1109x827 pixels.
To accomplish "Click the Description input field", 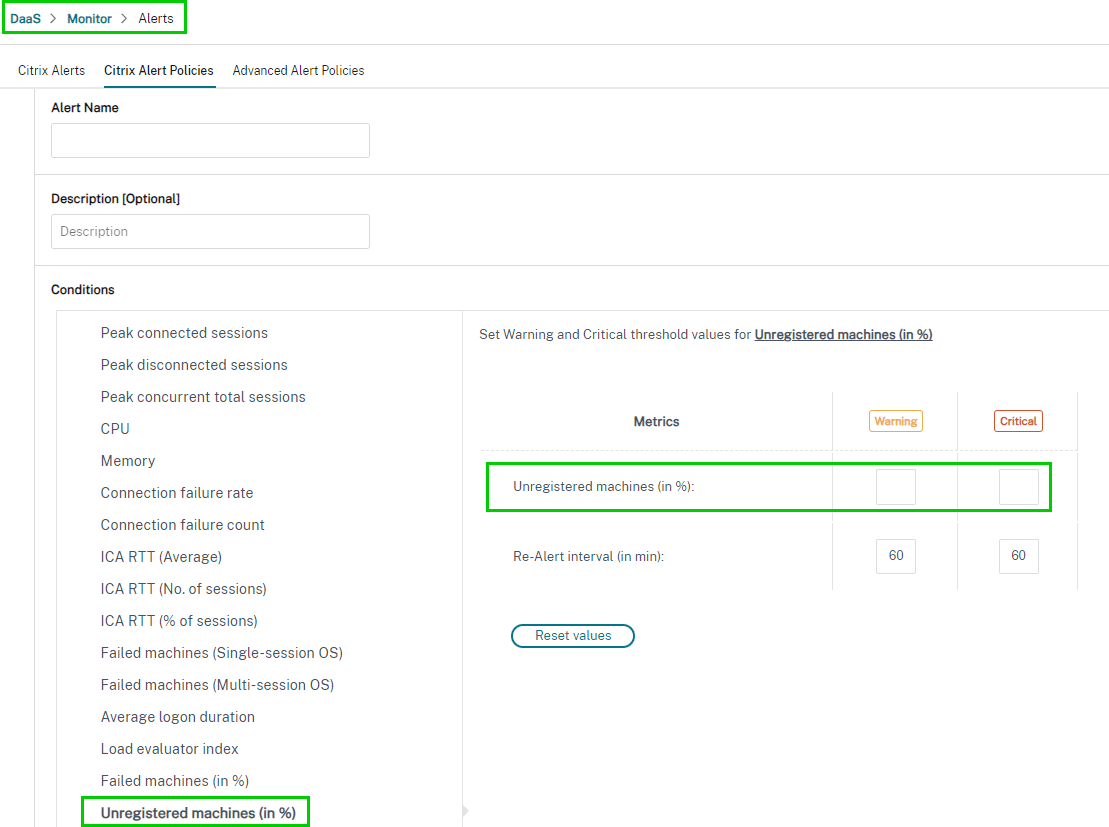I will coord(210,231).
